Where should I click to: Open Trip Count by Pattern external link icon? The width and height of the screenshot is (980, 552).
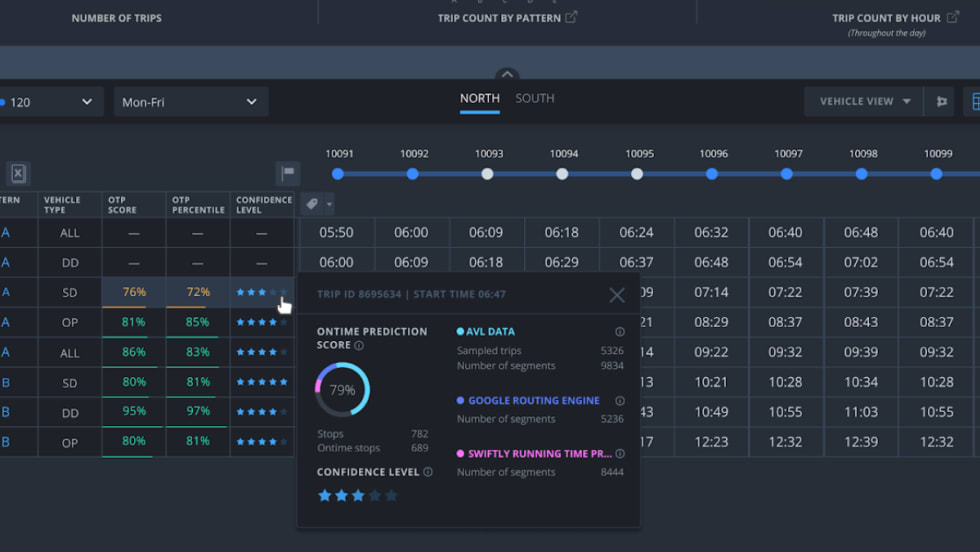[x=571, y=17]
